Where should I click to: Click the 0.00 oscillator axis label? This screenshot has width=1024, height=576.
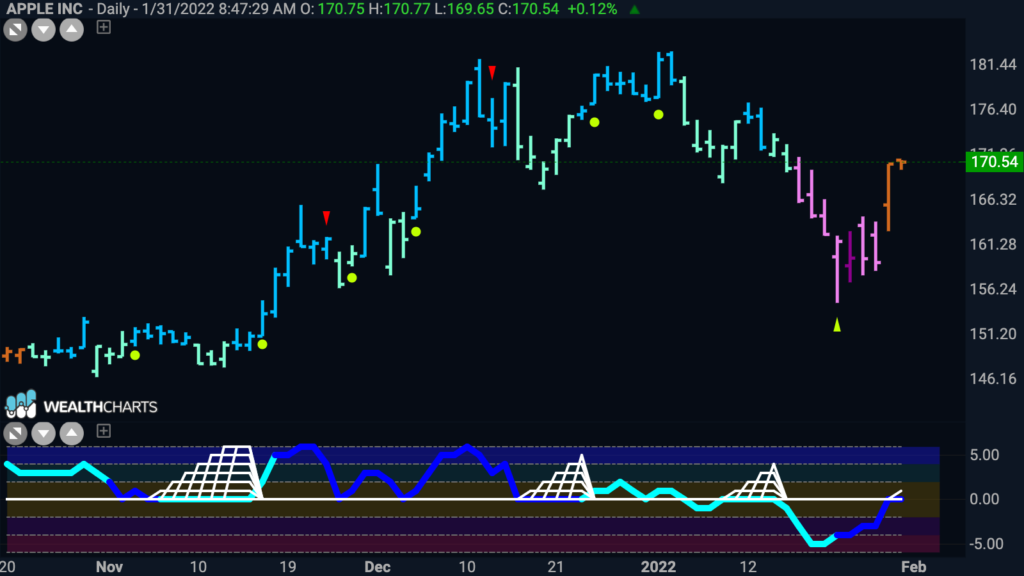point(985,499)
